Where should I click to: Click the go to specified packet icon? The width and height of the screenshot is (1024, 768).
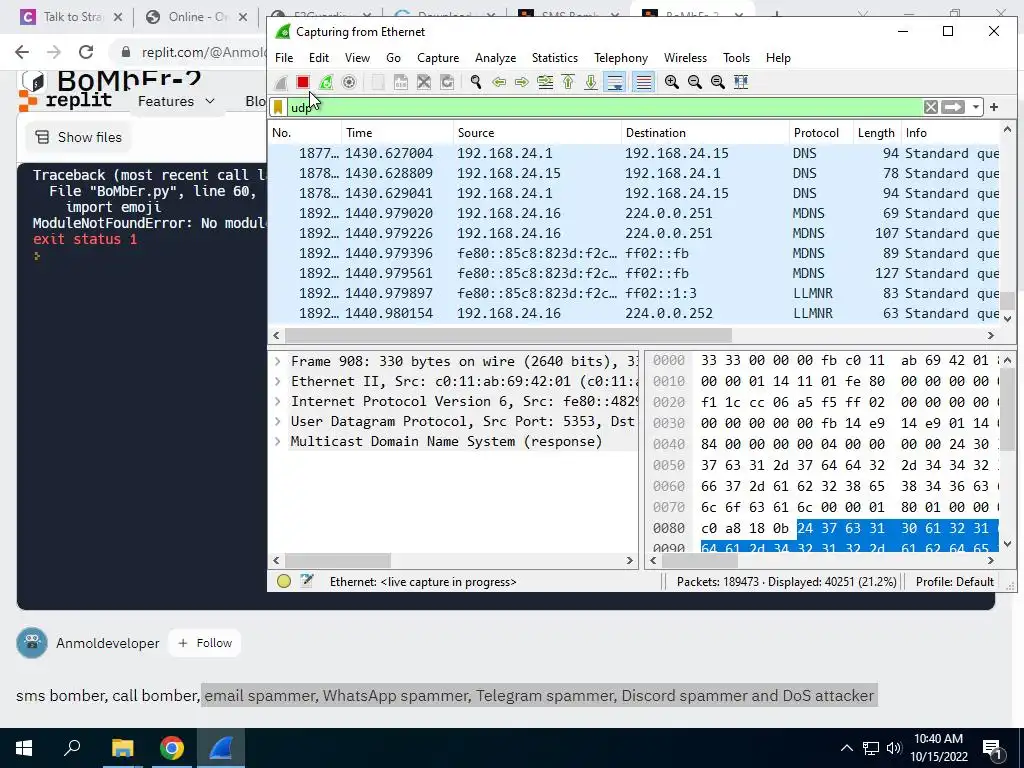(x=545, y=82)
